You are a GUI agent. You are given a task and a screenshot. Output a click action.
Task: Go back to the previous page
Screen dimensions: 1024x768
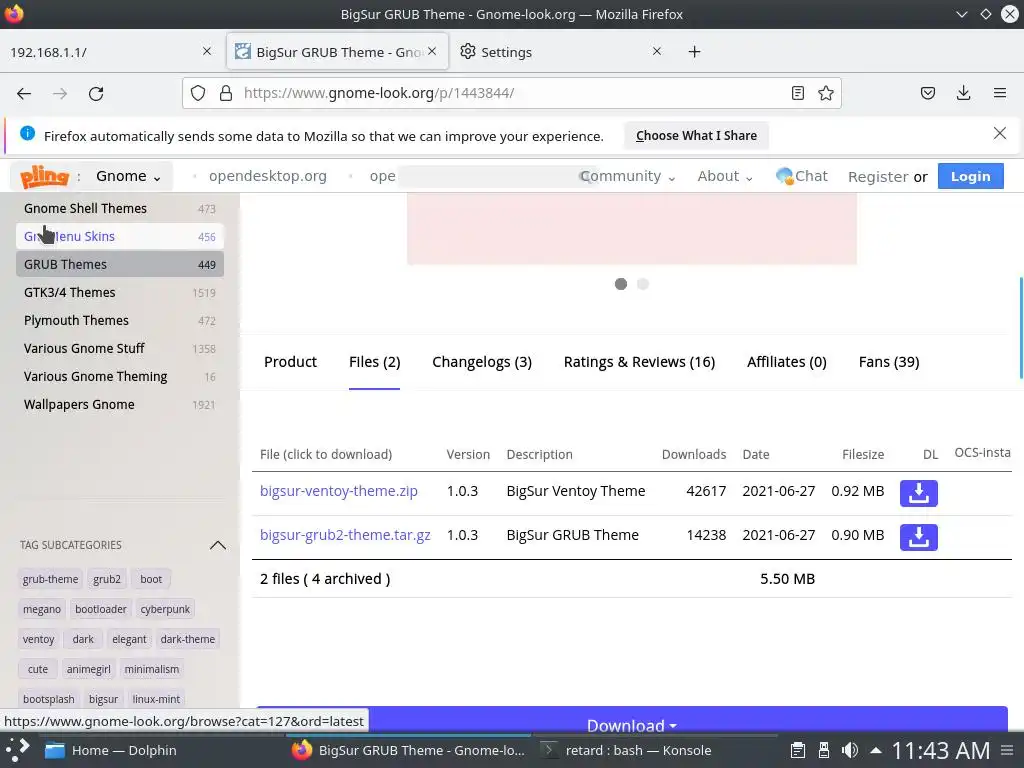tap(24, 93)
